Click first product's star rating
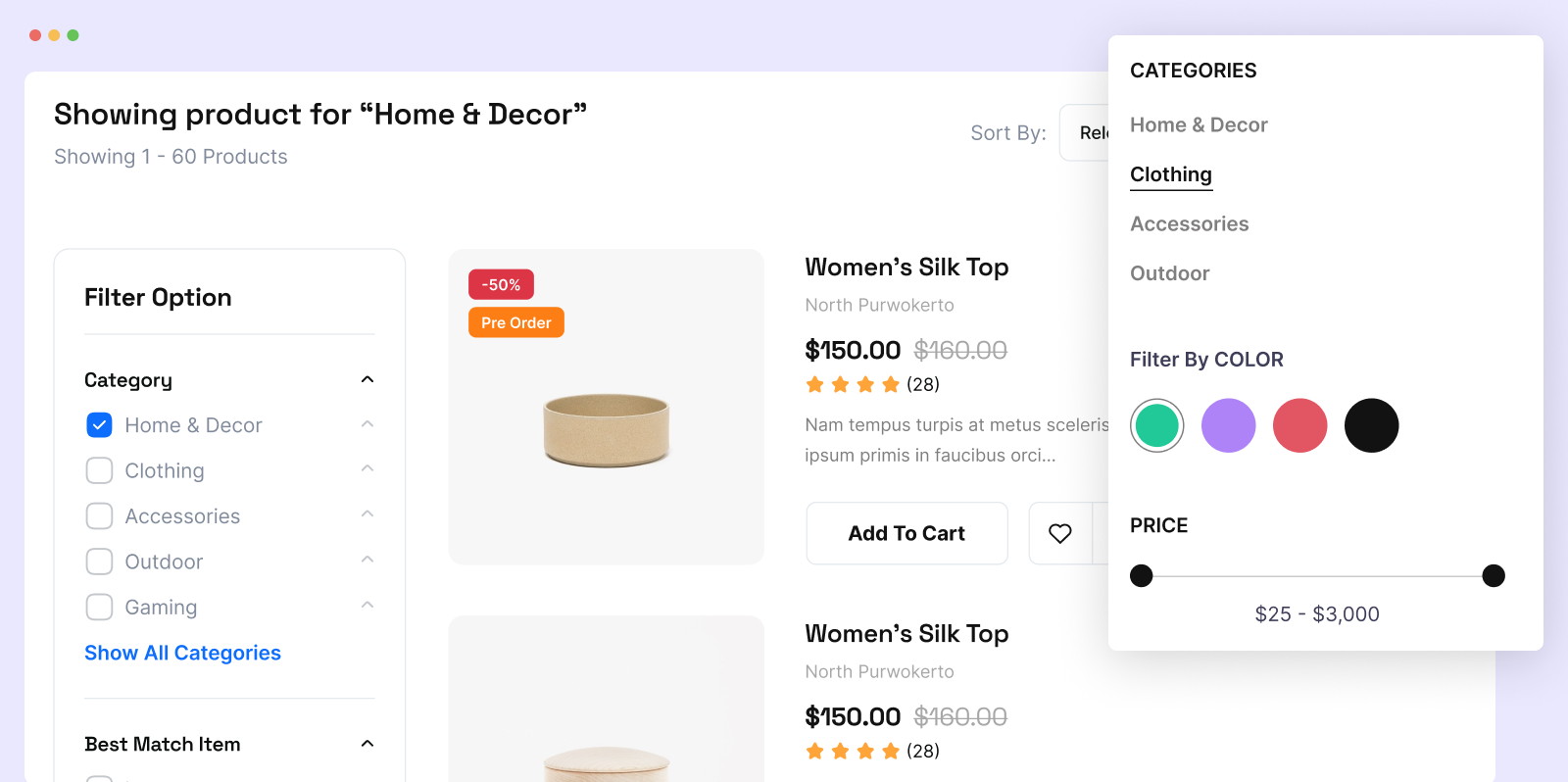1568x782 pixels. click(x=852, y=384)
